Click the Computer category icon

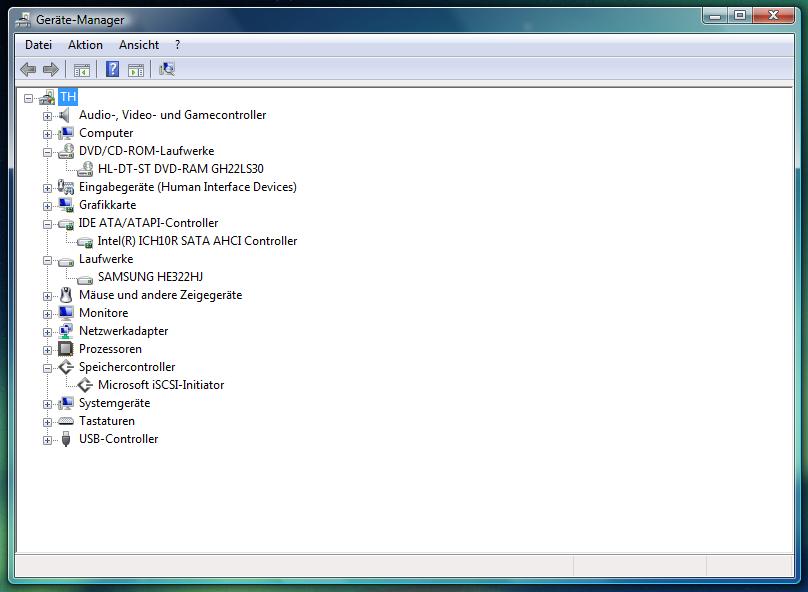(65, 133)
